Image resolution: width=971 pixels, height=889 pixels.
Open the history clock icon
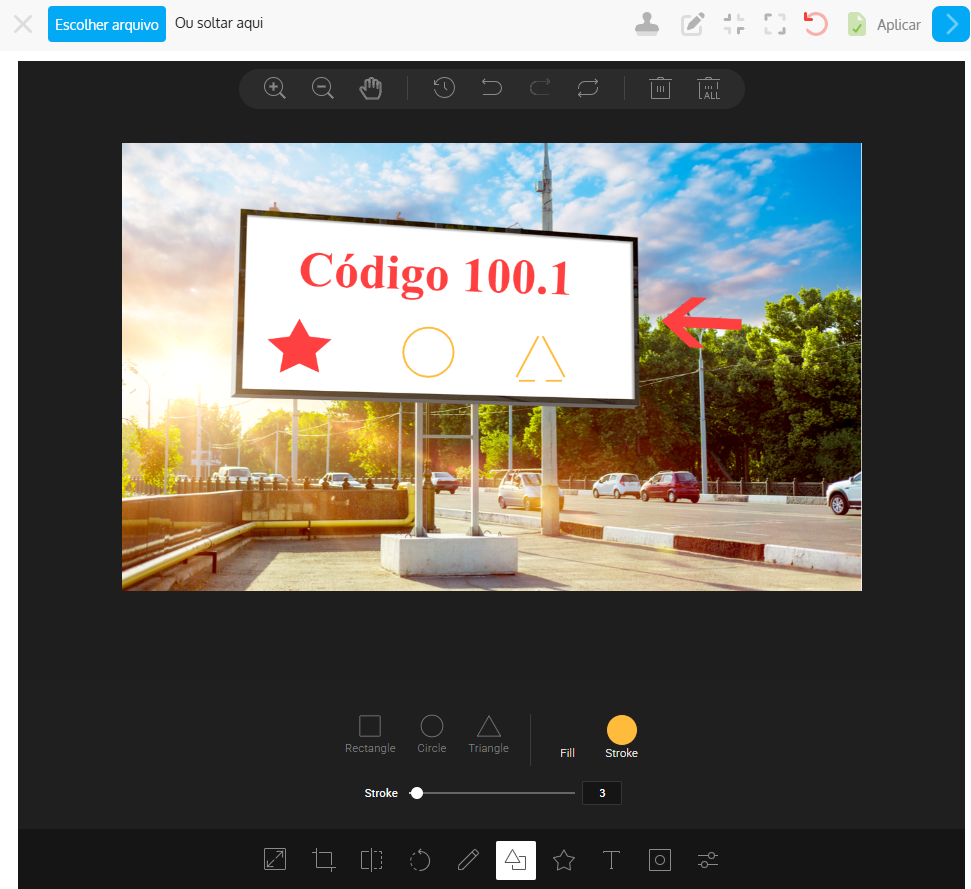pyautogui.click(x=444, y=88)
